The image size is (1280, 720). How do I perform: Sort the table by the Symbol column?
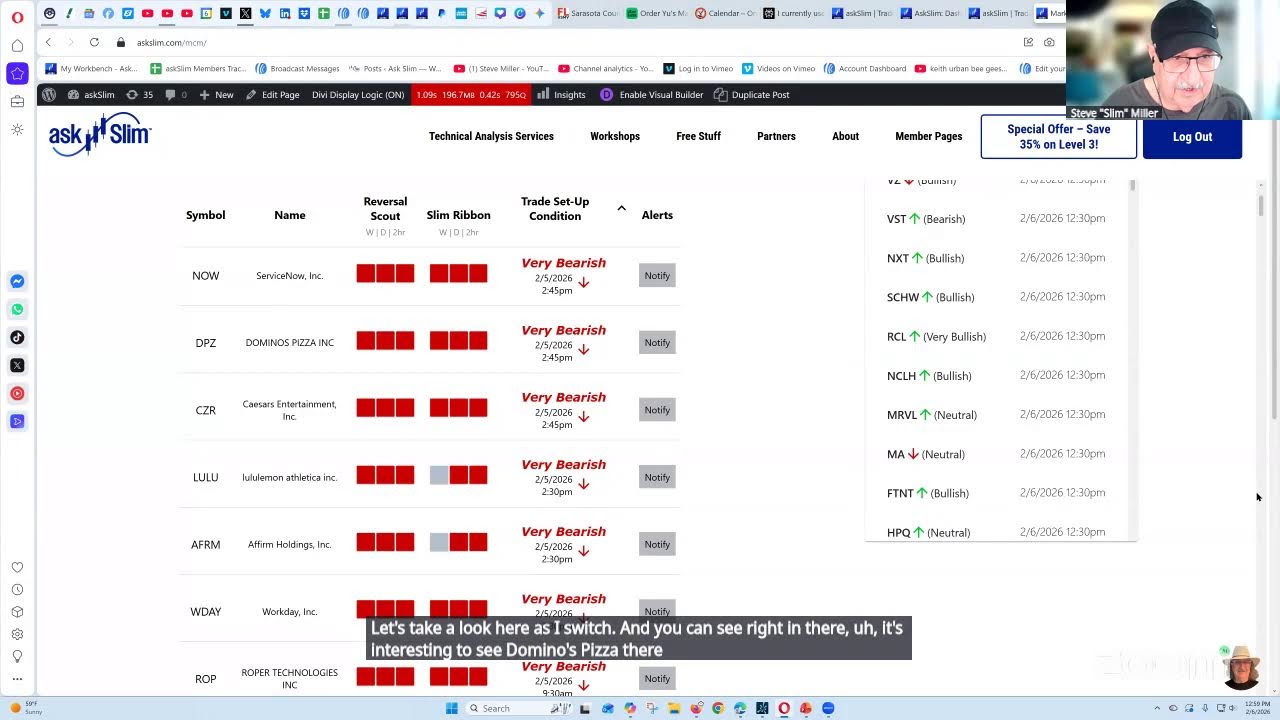[x=205, y=215]
